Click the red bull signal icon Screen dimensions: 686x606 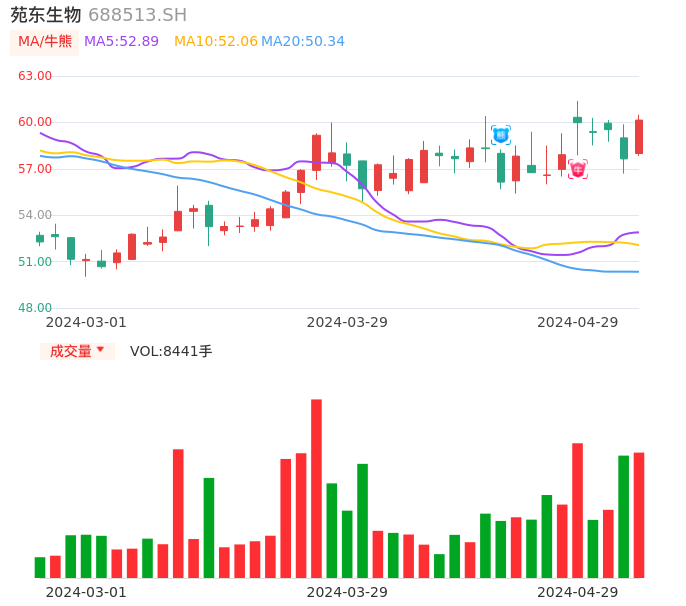(x=578, y=169)
